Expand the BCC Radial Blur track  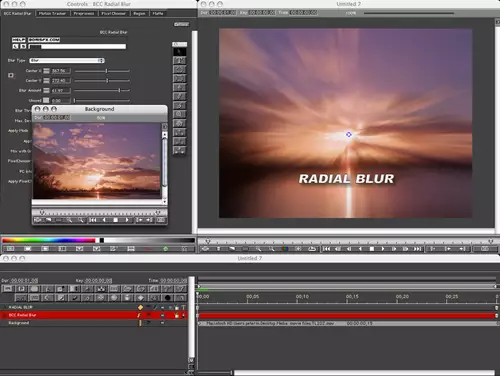[x=4, y=315]
